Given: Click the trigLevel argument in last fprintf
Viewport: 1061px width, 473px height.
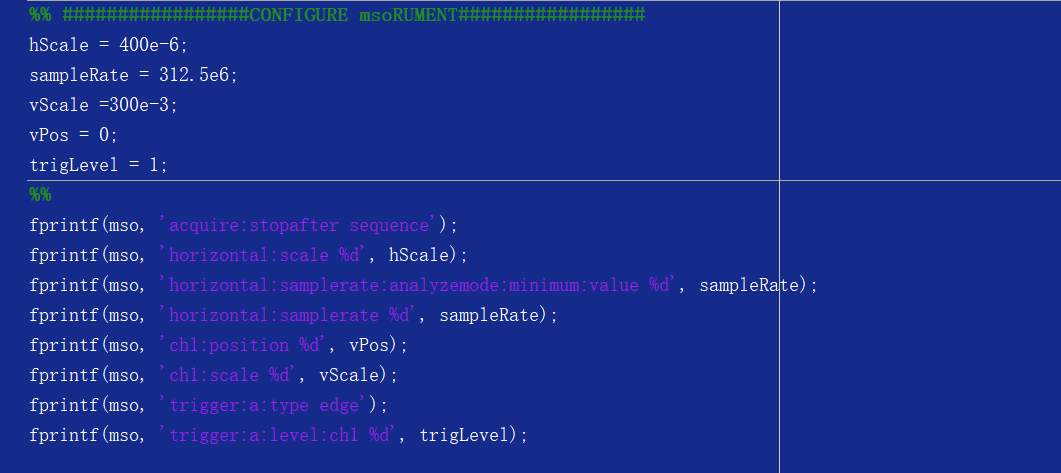Looking at the screenshot, I should 464,434.
